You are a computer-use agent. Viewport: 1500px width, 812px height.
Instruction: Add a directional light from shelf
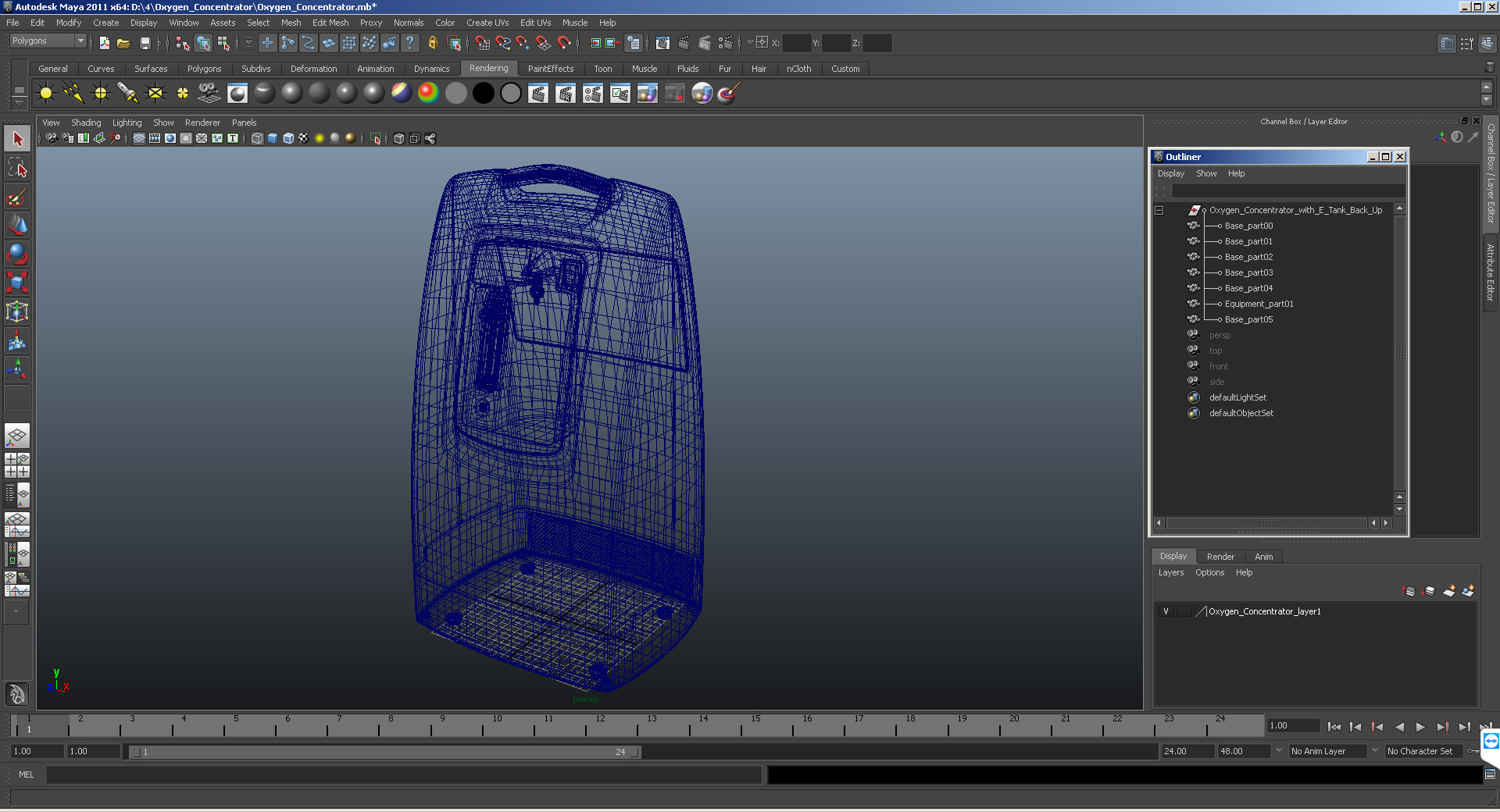pos(73,94)
